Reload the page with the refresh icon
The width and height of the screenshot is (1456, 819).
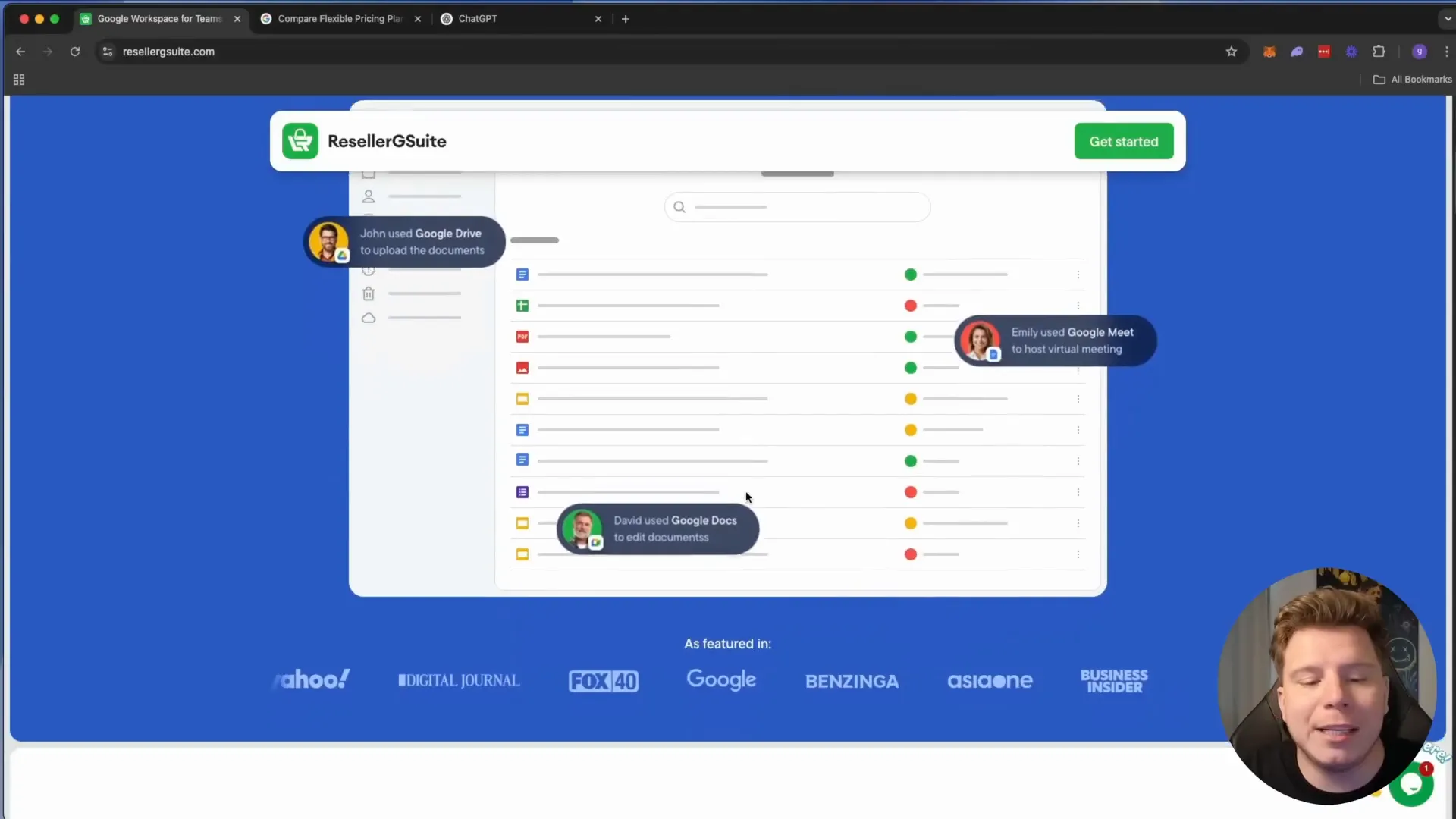click(x=75, y=52)
